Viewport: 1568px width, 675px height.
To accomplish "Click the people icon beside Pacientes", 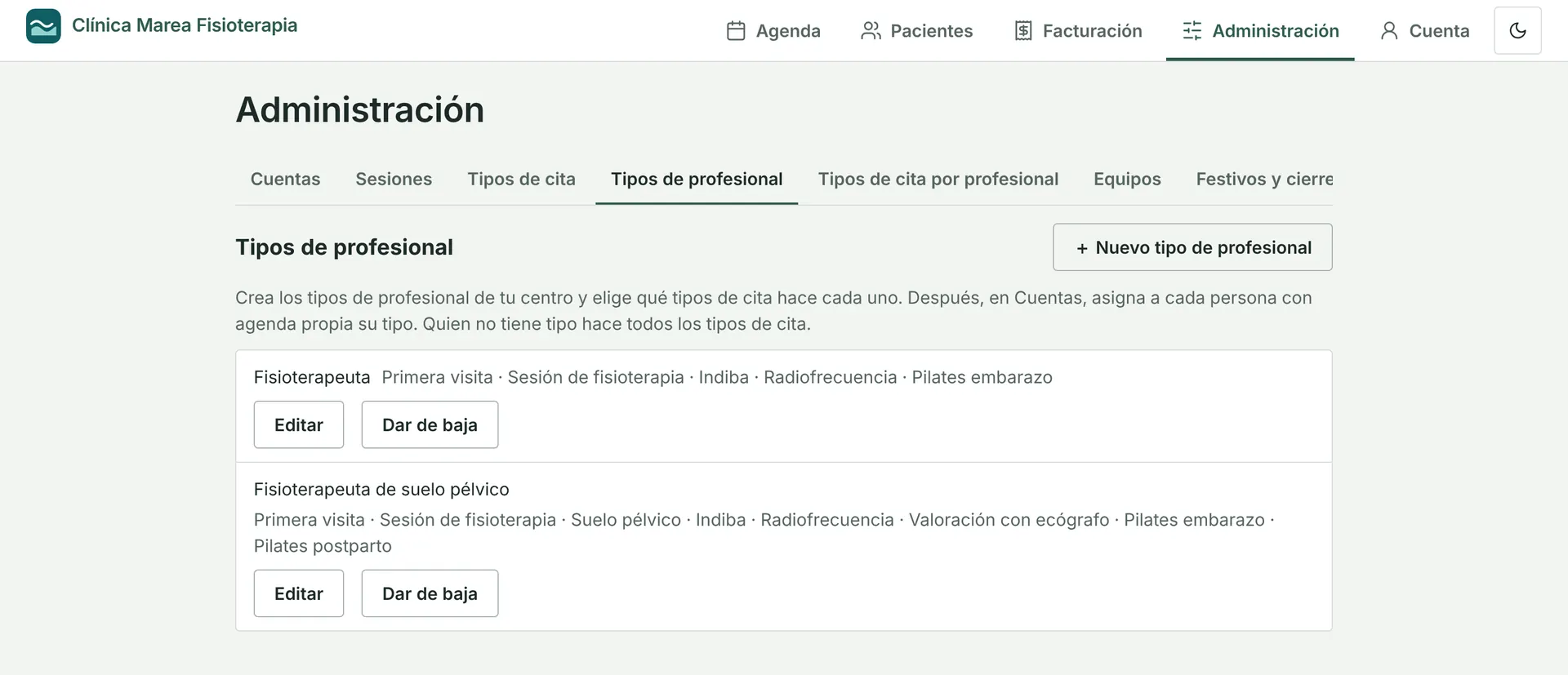I will 871,31.
